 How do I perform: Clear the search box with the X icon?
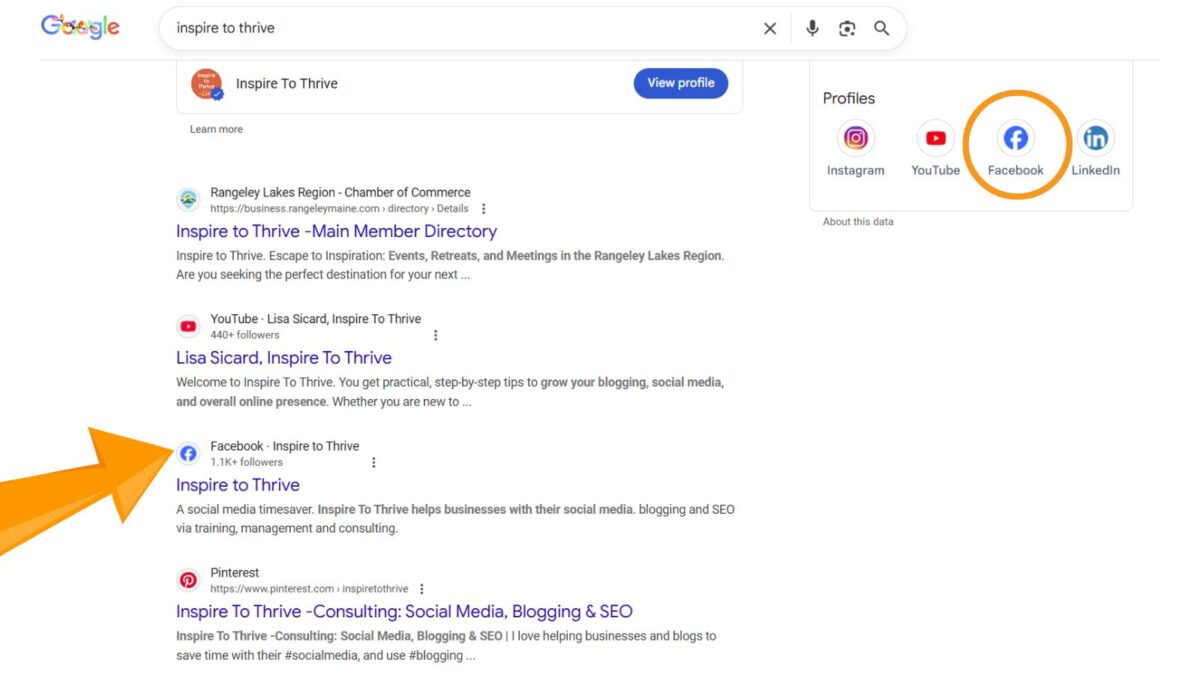[x=769, y=28]
